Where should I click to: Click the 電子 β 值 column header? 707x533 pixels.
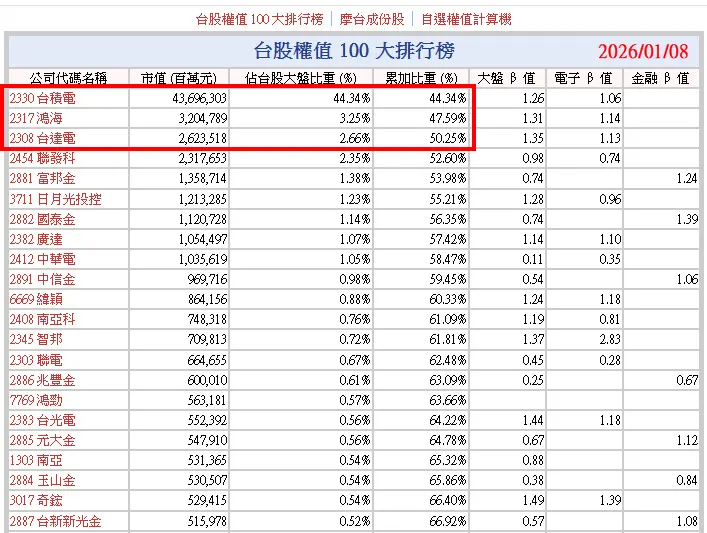583,78
